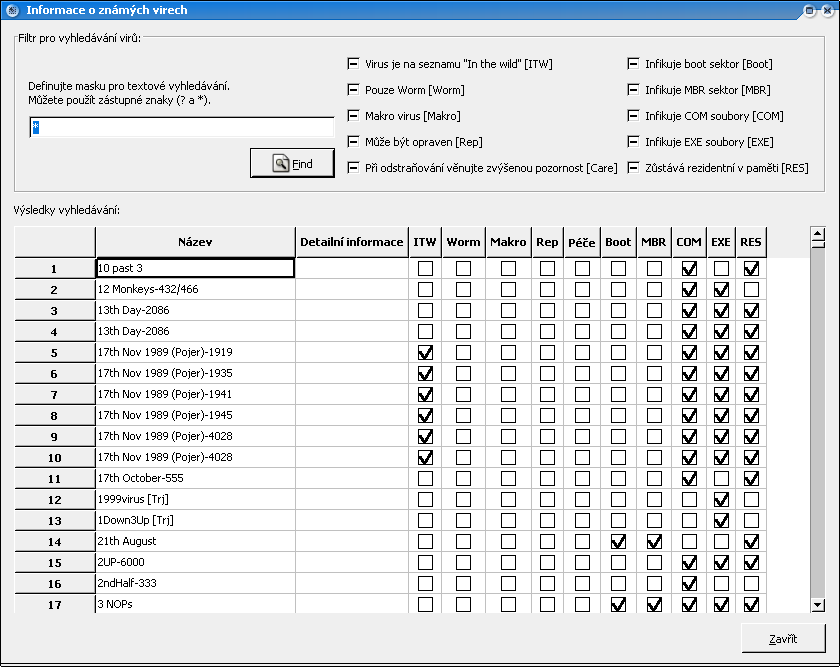Click the RES column header

(x=751, y=242)
